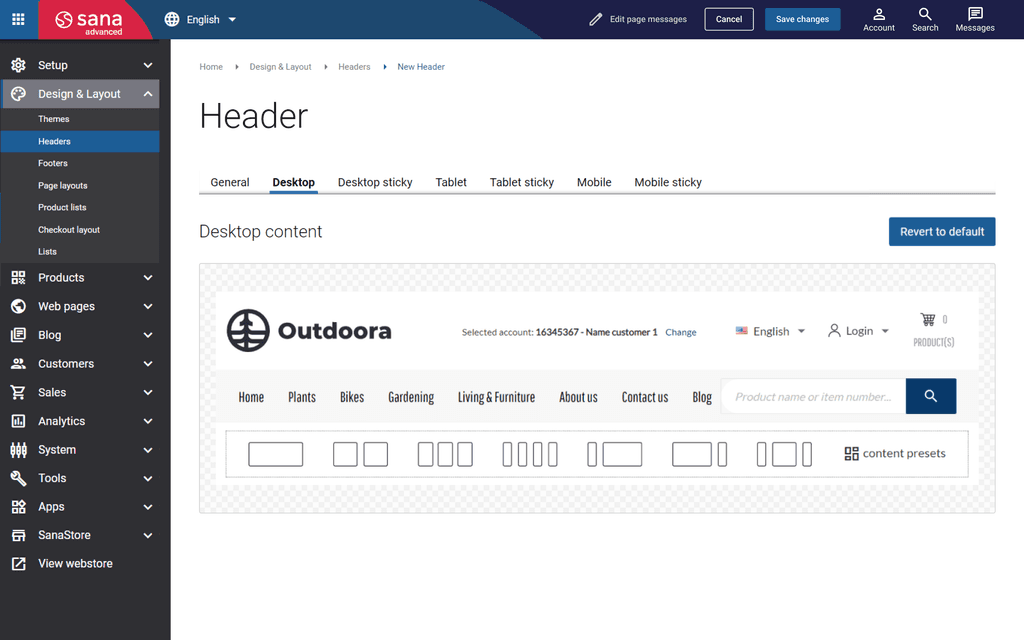Image resolution: width=1024 pixels, height=640 pixels.
Task: Click the Cancel button
Action: pyautogui.click(x=729, y=20)
